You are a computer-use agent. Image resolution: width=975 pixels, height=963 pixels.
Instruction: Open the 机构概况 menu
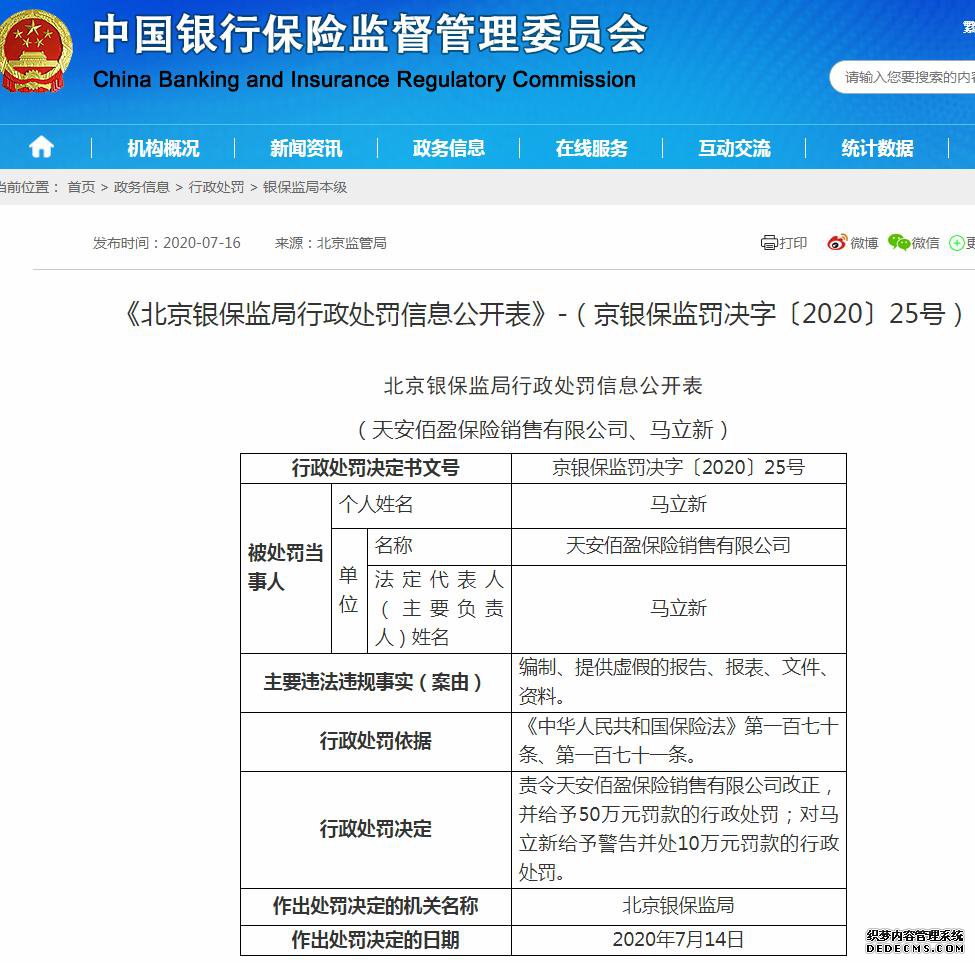coord(164,148)
